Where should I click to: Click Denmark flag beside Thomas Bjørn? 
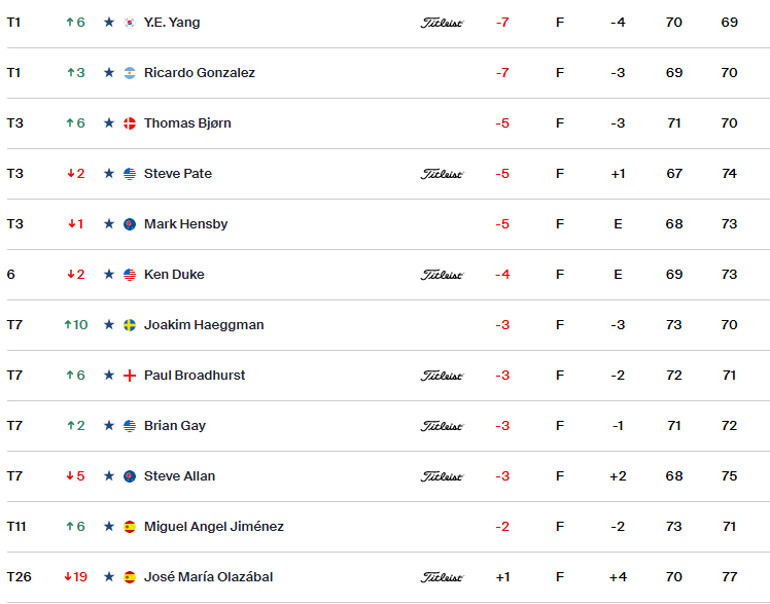[x=130, y=123]
